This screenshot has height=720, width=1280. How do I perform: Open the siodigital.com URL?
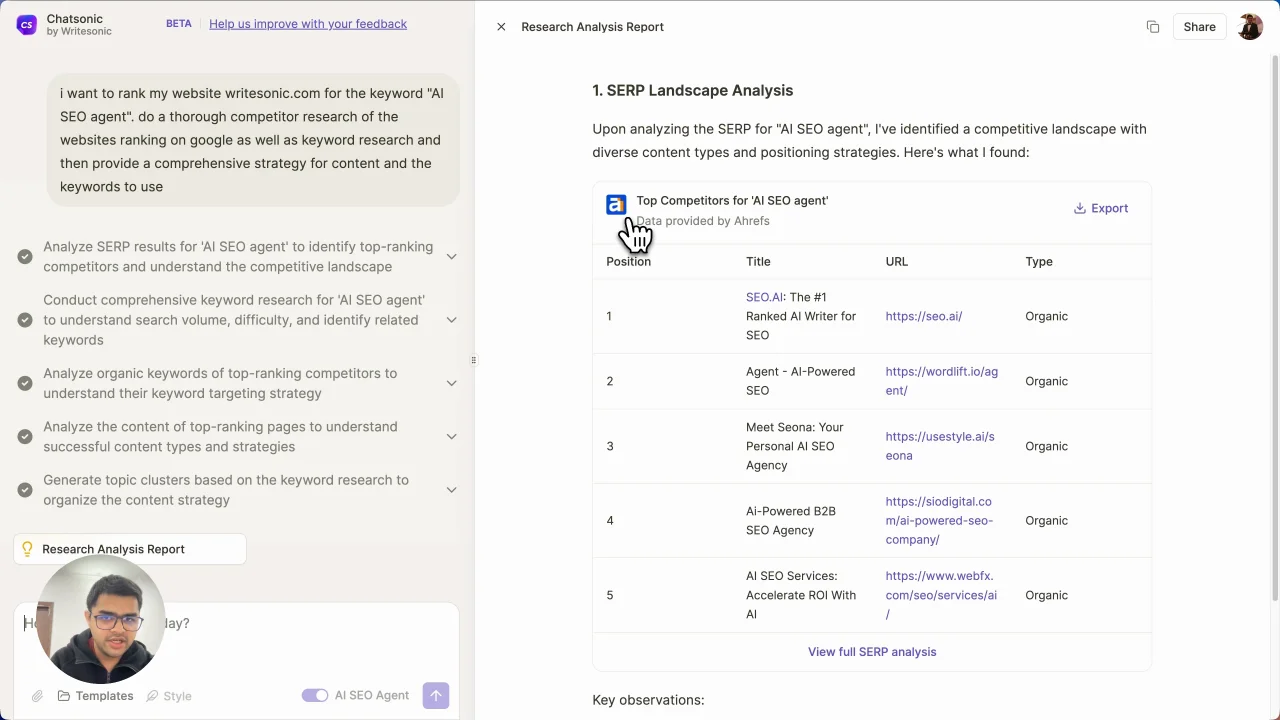(x=939, y=520)
